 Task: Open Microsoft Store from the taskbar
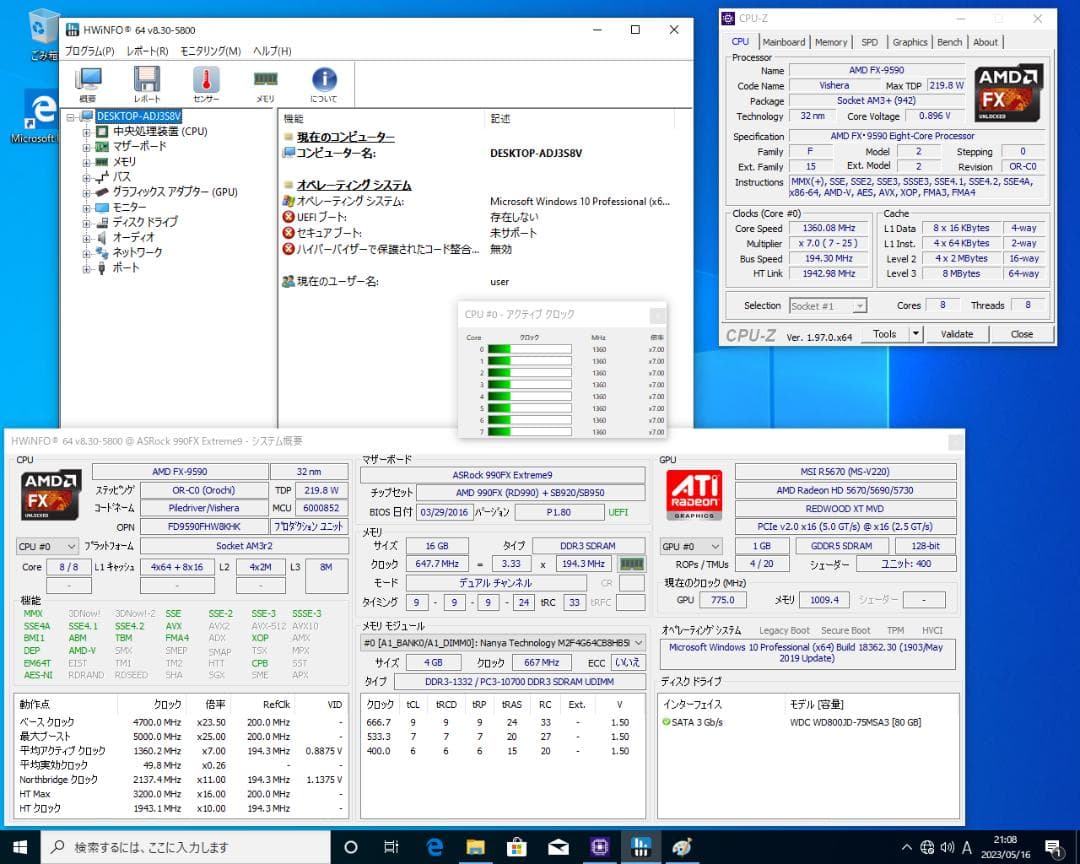516,846
